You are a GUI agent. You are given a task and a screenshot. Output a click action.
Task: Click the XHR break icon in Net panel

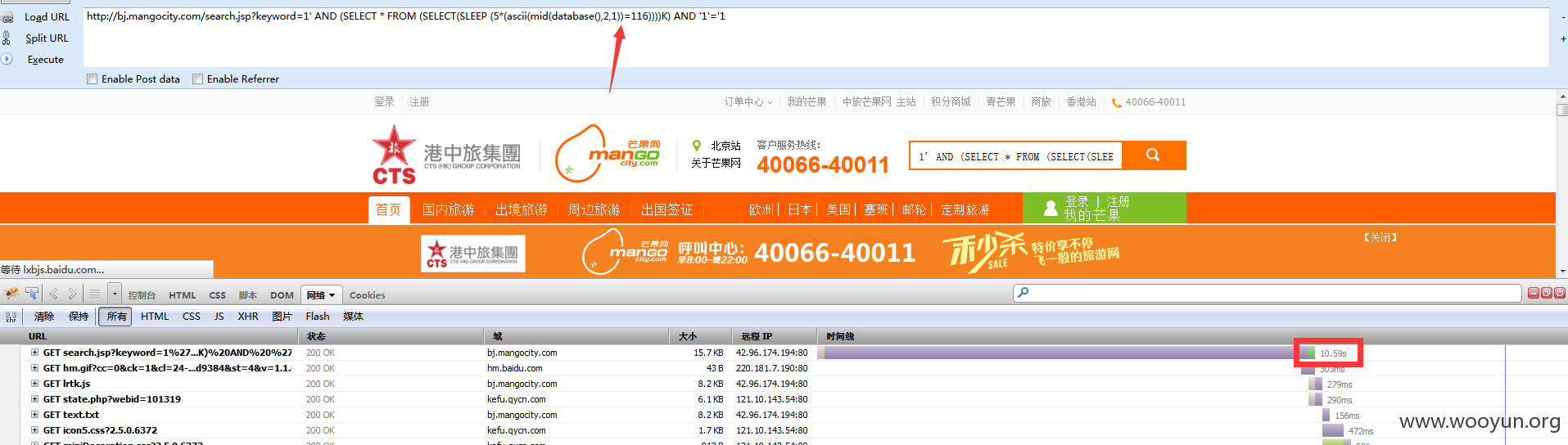(x=11, y=317)
